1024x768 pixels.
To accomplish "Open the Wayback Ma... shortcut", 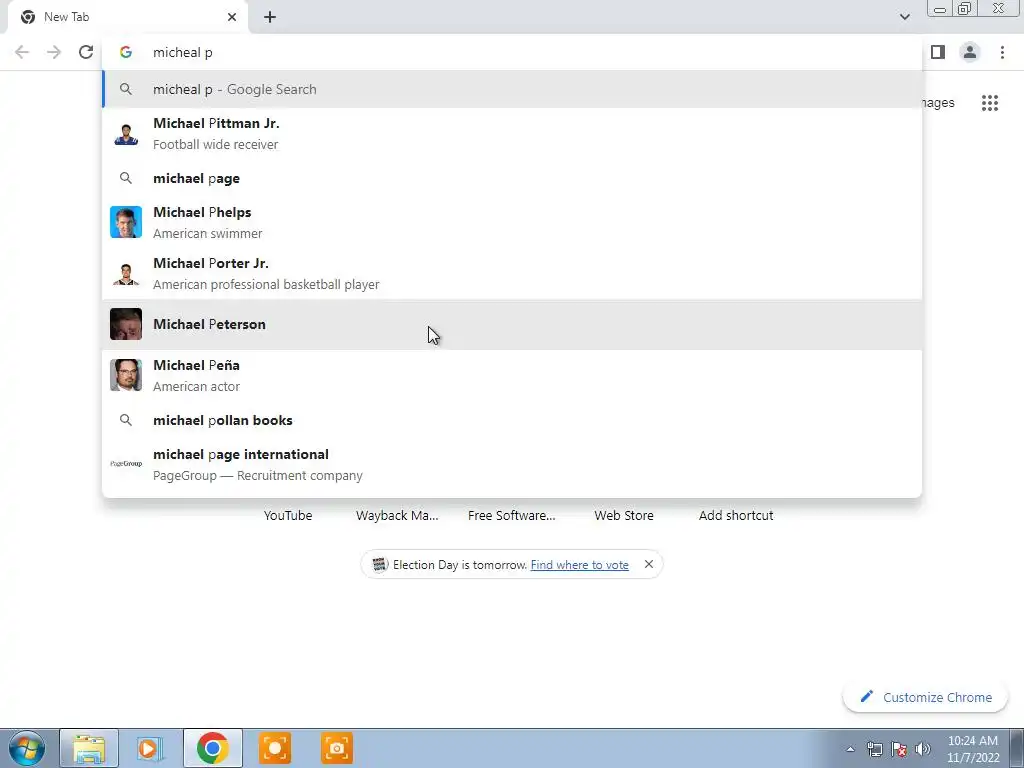I will [x=397, y=515].
